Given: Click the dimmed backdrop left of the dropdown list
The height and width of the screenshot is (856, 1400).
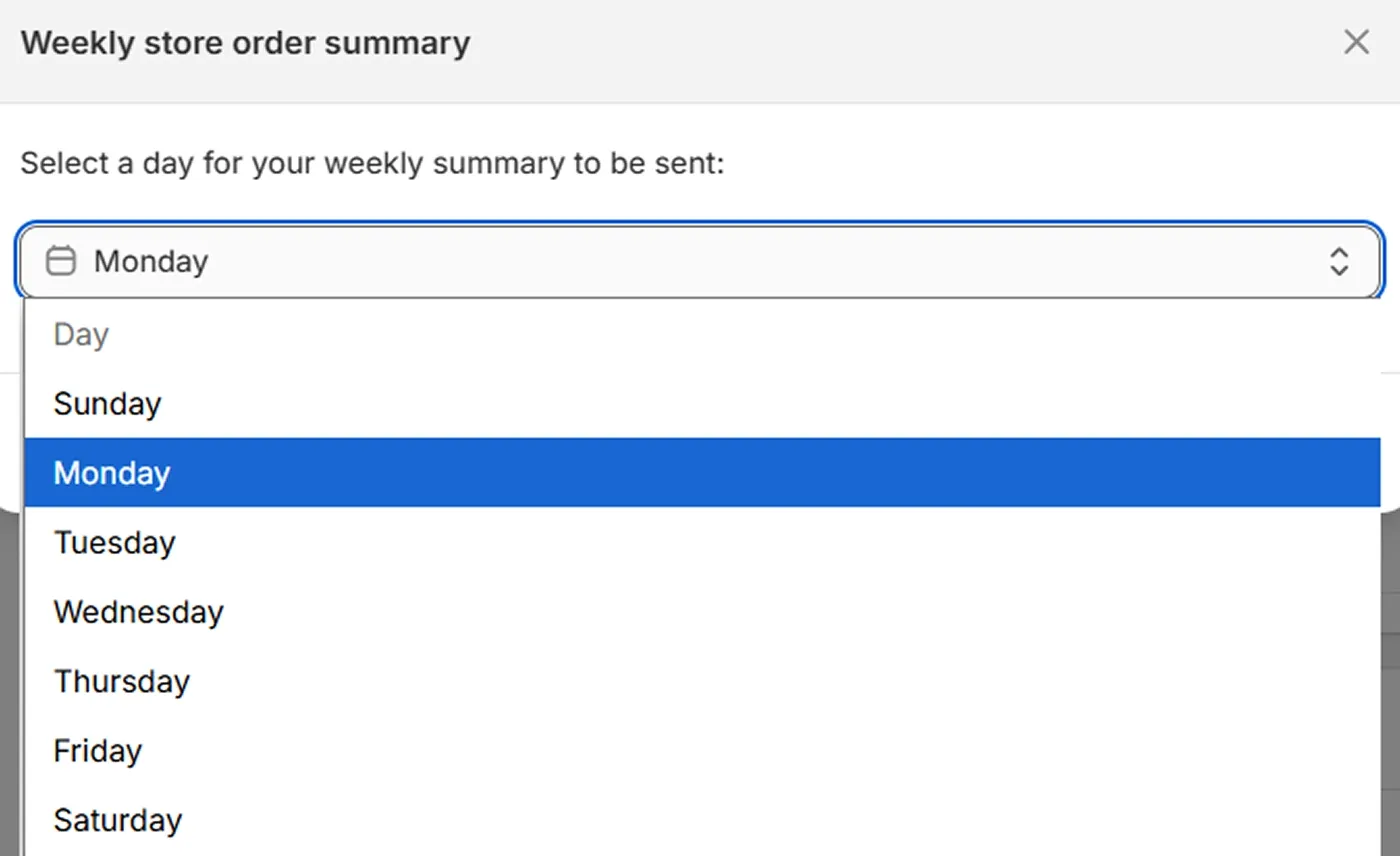Looking at the screenshot, I should 10,680.
